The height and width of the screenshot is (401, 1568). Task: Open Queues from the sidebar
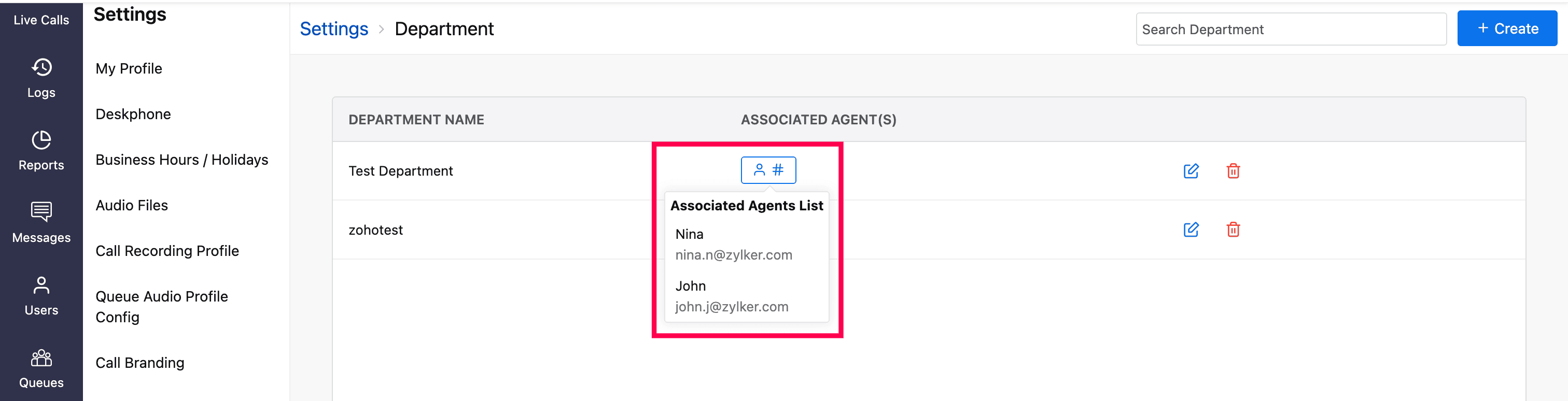(41, 368)
